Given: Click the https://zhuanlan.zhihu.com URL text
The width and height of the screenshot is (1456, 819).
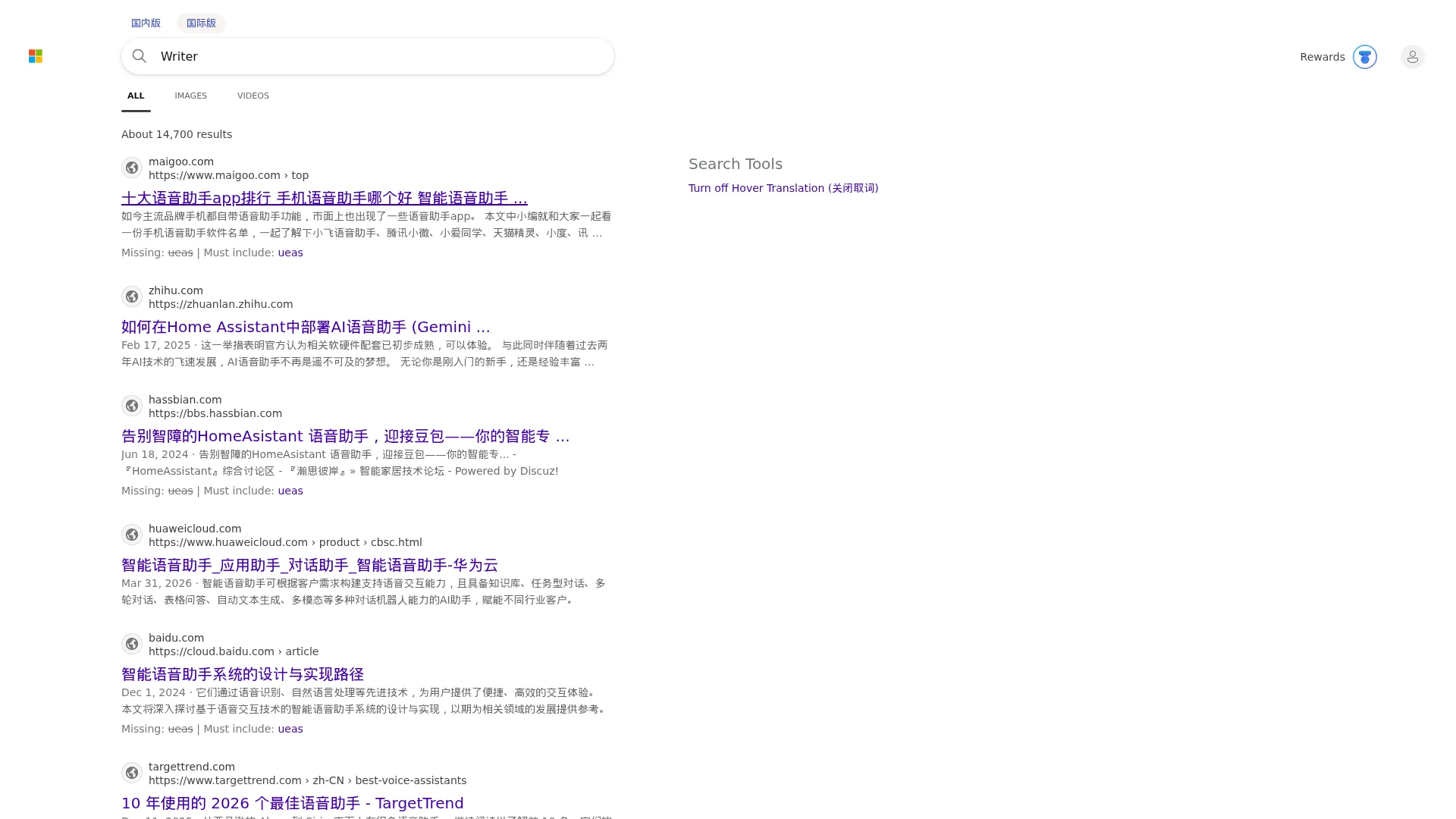Looking at the screenshot, I should click(x=221, y=304).
